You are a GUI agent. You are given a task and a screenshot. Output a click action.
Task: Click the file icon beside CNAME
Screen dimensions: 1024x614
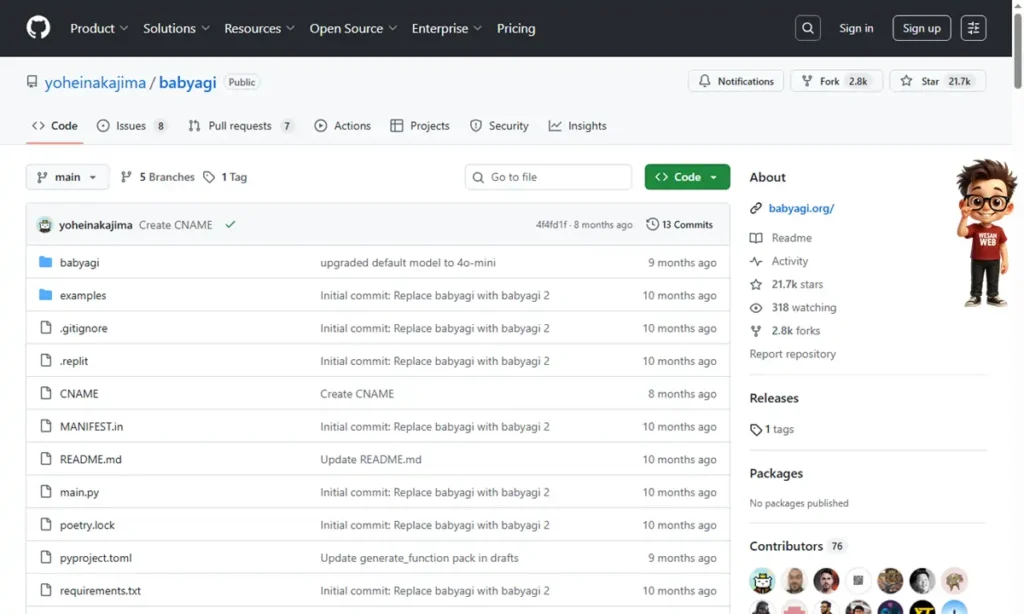pos(45,393)
